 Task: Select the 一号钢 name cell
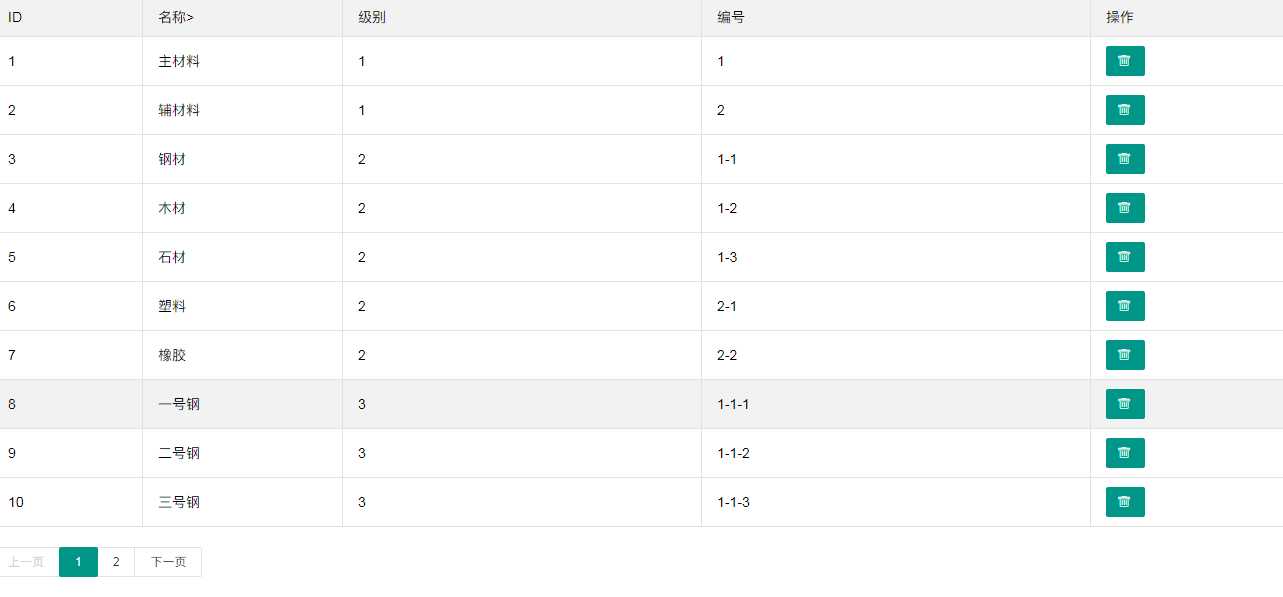pos(179,404)
